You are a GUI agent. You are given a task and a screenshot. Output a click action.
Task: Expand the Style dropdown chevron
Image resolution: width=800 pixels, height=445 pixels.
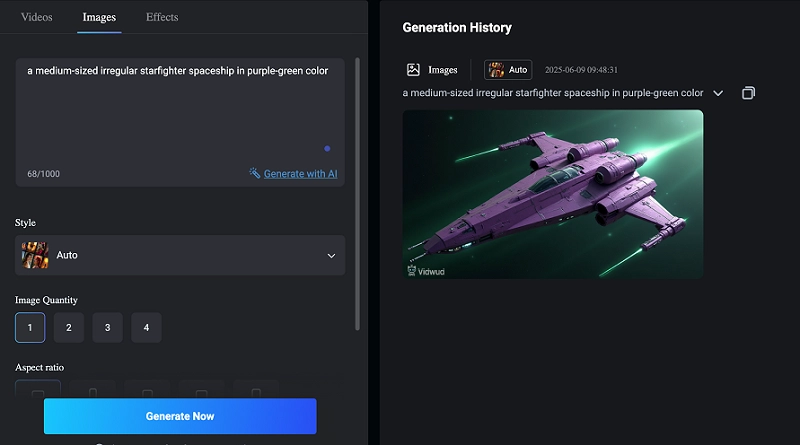click(x=331, y=256)
